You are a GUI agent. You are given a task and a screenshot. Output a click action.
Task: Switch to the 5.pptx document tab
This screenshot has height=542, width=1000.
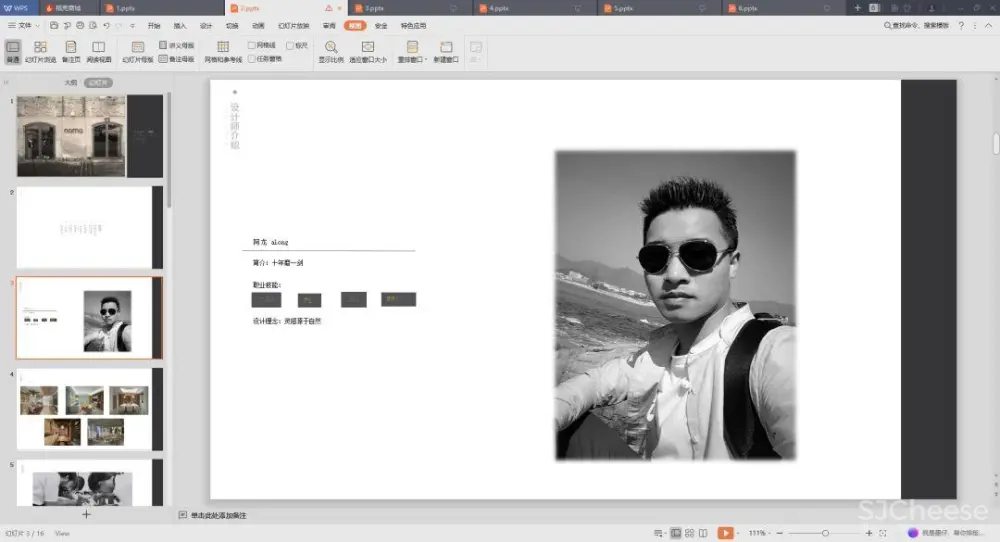tap(623, 8)
